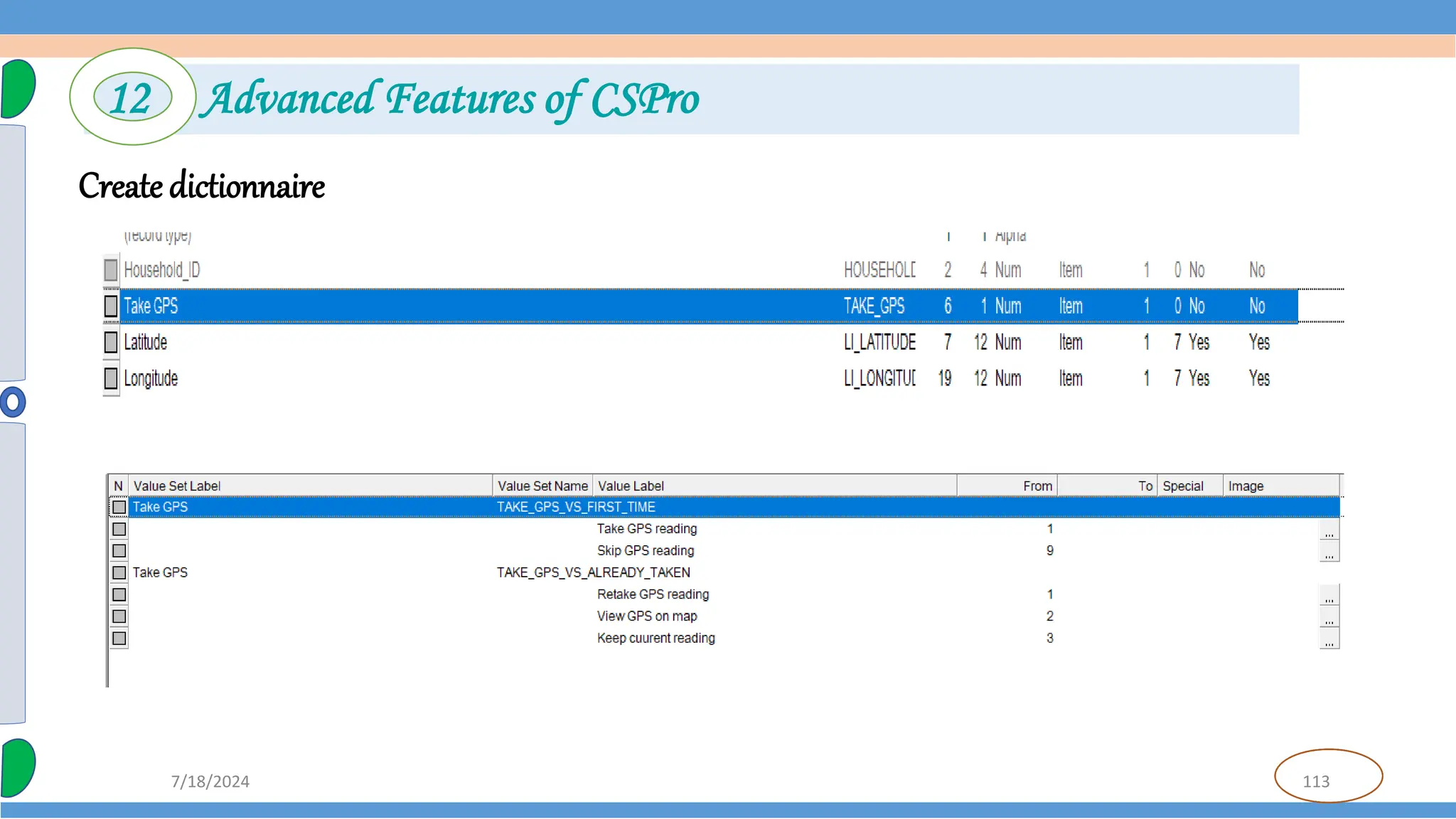Select the Longitude item label
Screen dimensions: 1456x819
point(151,378)
